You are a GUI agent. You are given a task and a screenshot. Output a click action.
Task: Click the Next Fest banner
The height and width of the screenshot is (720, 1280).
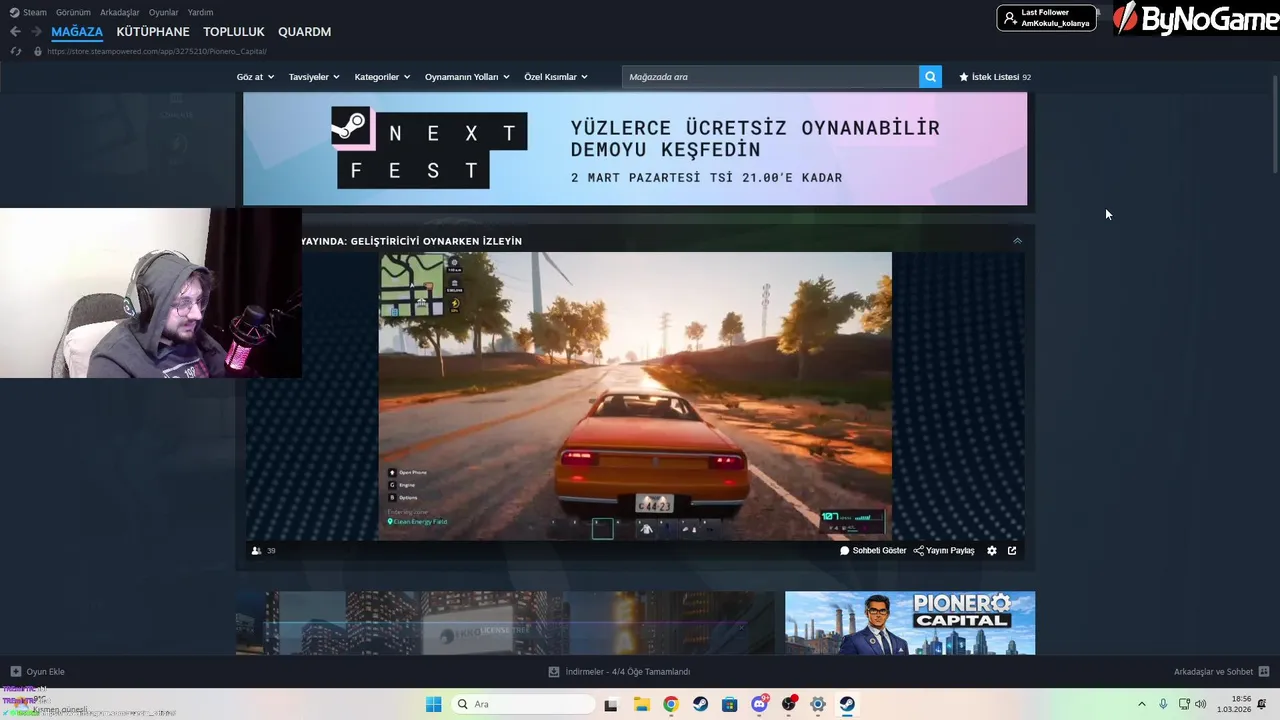pyautogui.click(x=635, y=149)
